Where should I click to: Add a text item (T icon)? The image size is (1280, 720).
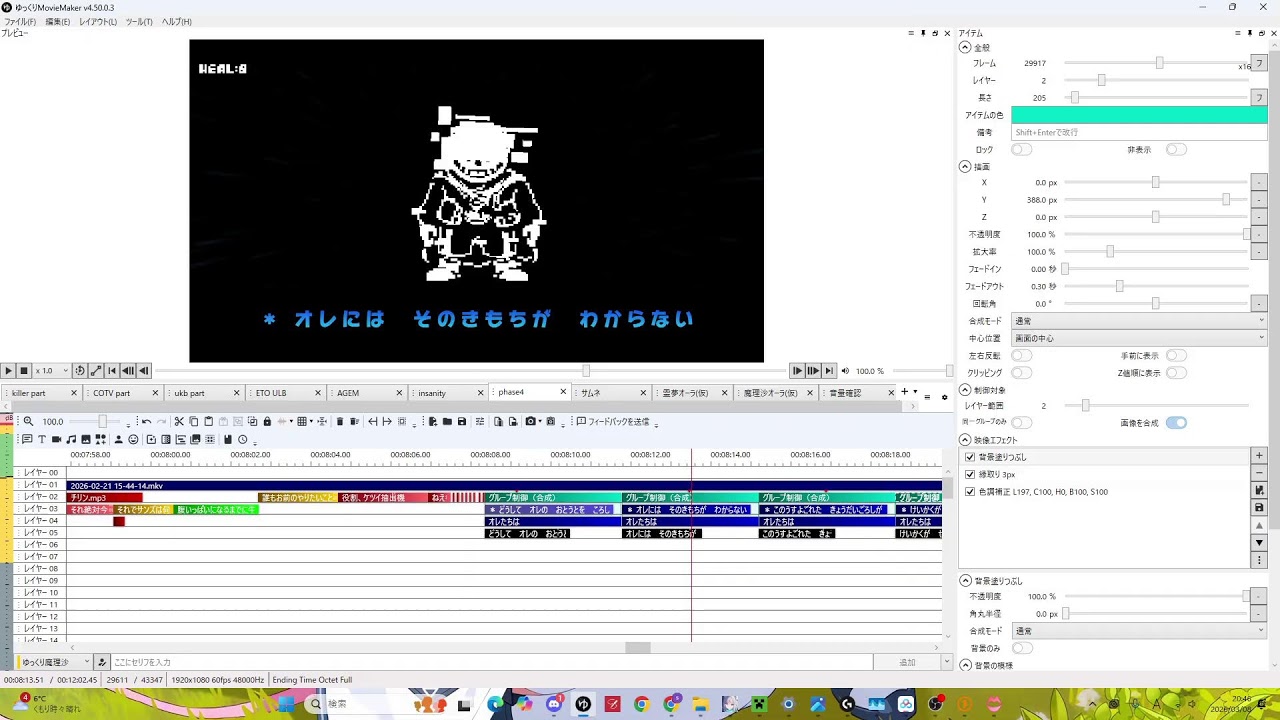coord(42,439)
